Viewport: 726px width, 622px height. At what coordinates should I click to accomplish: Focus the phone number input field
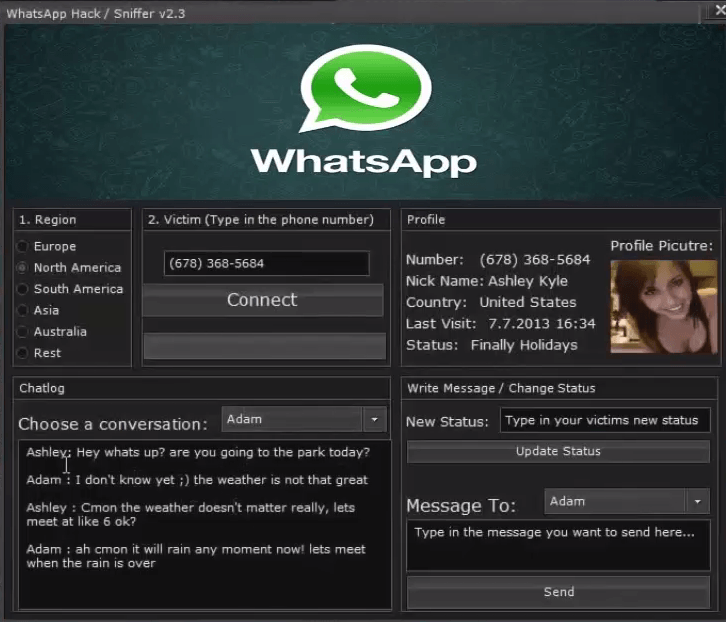click(x=267, y=264)
